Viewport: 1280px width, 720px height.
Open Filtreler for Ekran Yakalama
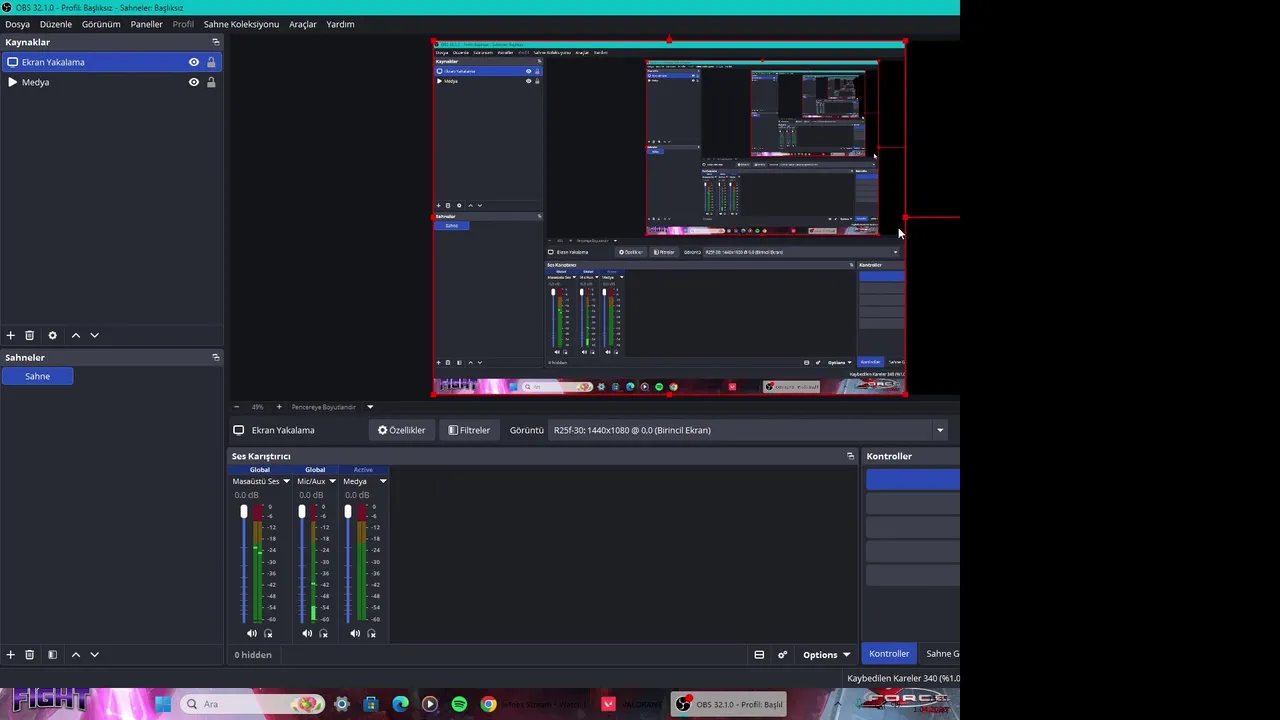pyautogui.click(x=469, y=430)
